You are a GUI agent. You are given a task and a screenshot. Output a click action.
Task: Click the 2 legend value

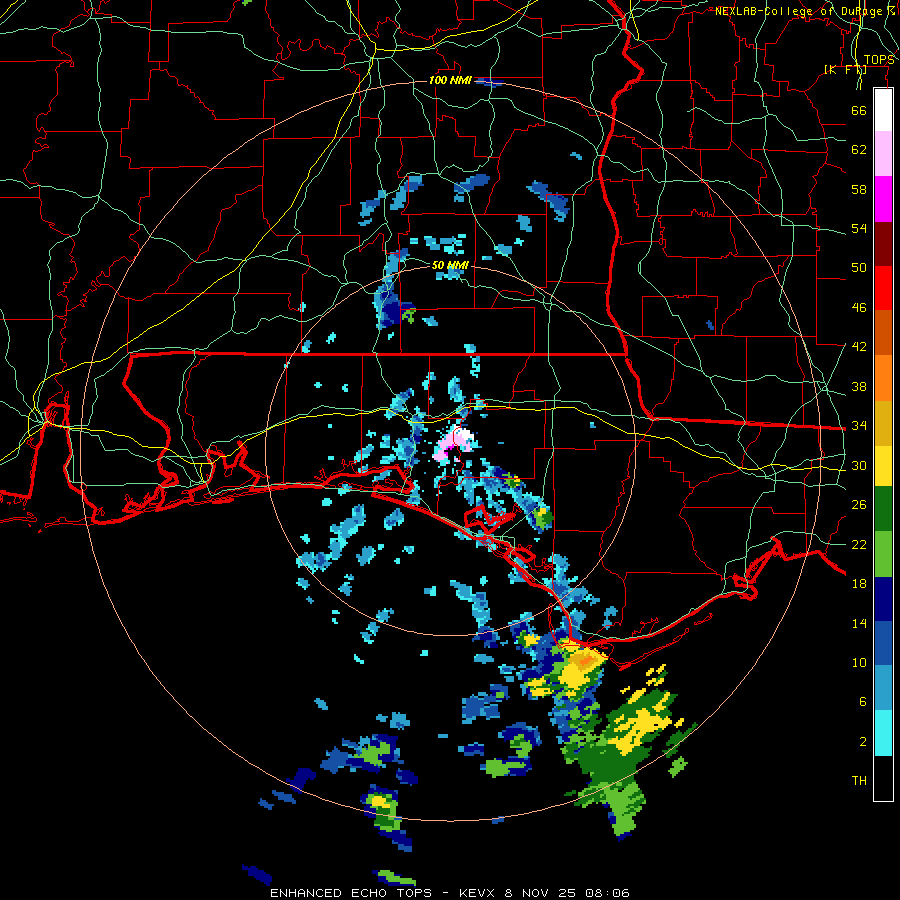(863, 741)
